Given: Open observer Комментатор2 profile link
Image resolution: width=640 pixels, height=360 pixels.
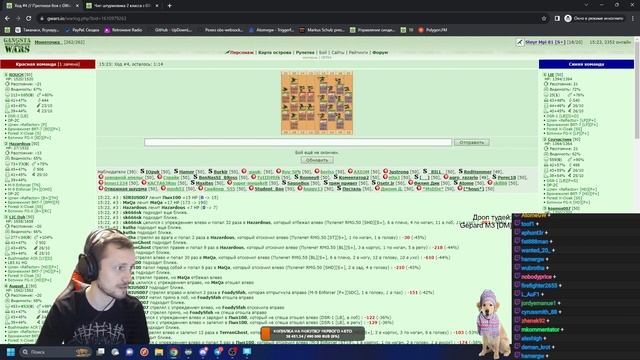Looking at the screenshot, I should coord(353,178).
